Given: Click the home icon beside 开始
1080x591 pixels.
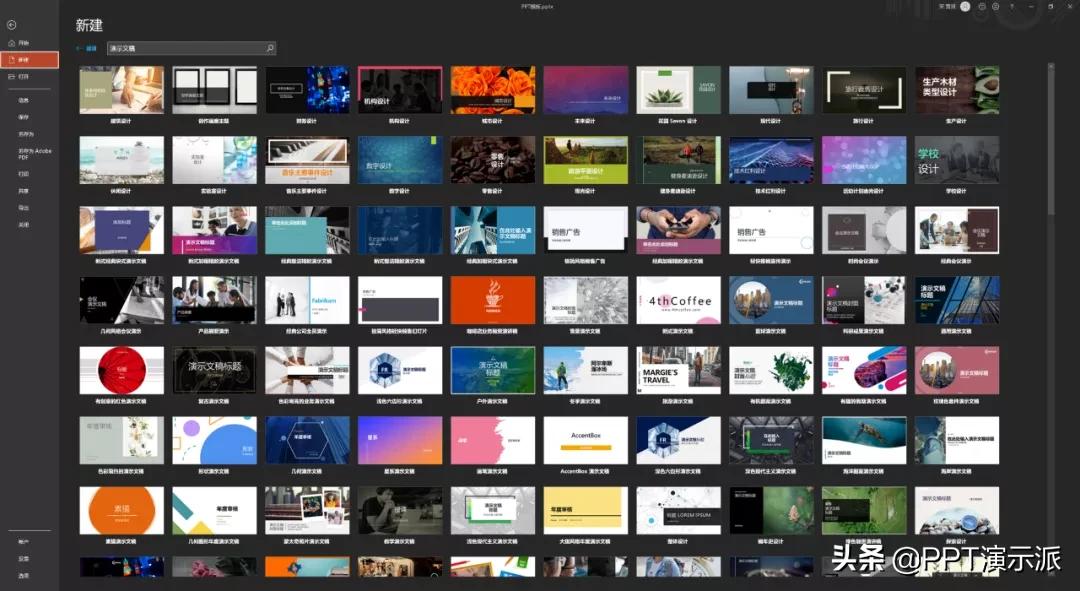Looking at the screenshot, I should pyautogui.click(x=10, y=44).
